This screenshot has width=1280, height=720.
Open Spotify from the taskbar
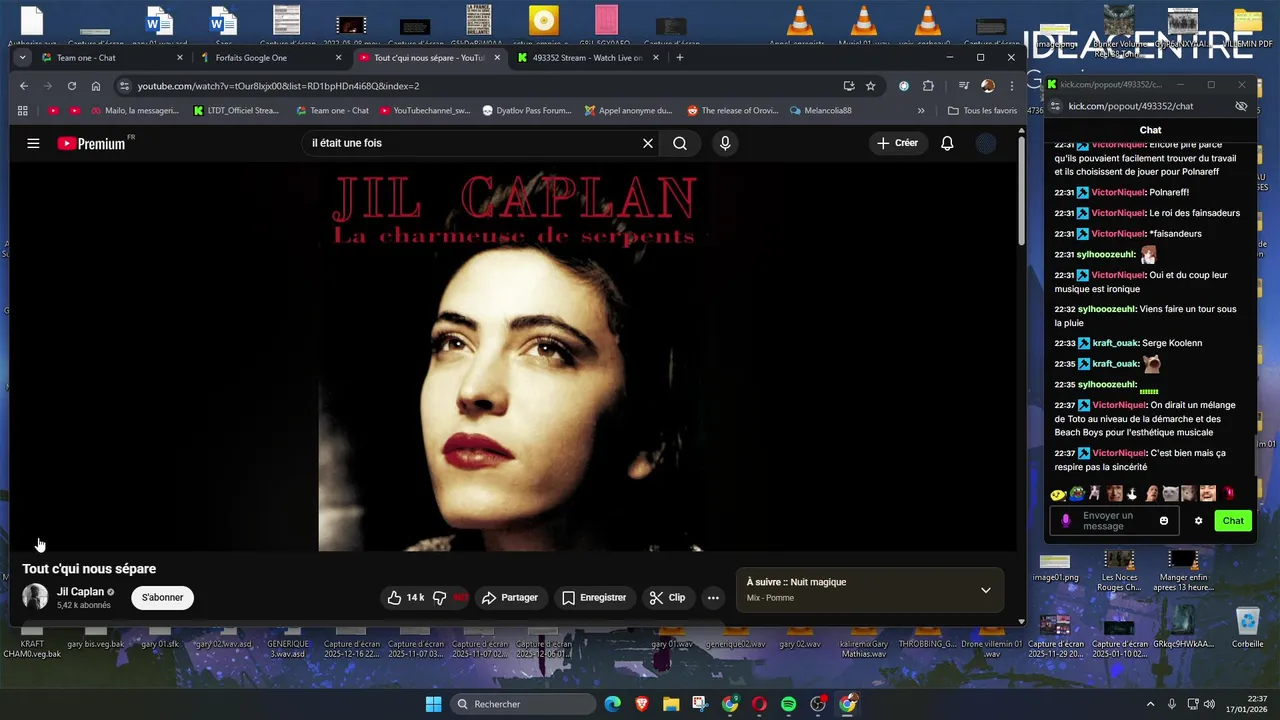point(789,704)
